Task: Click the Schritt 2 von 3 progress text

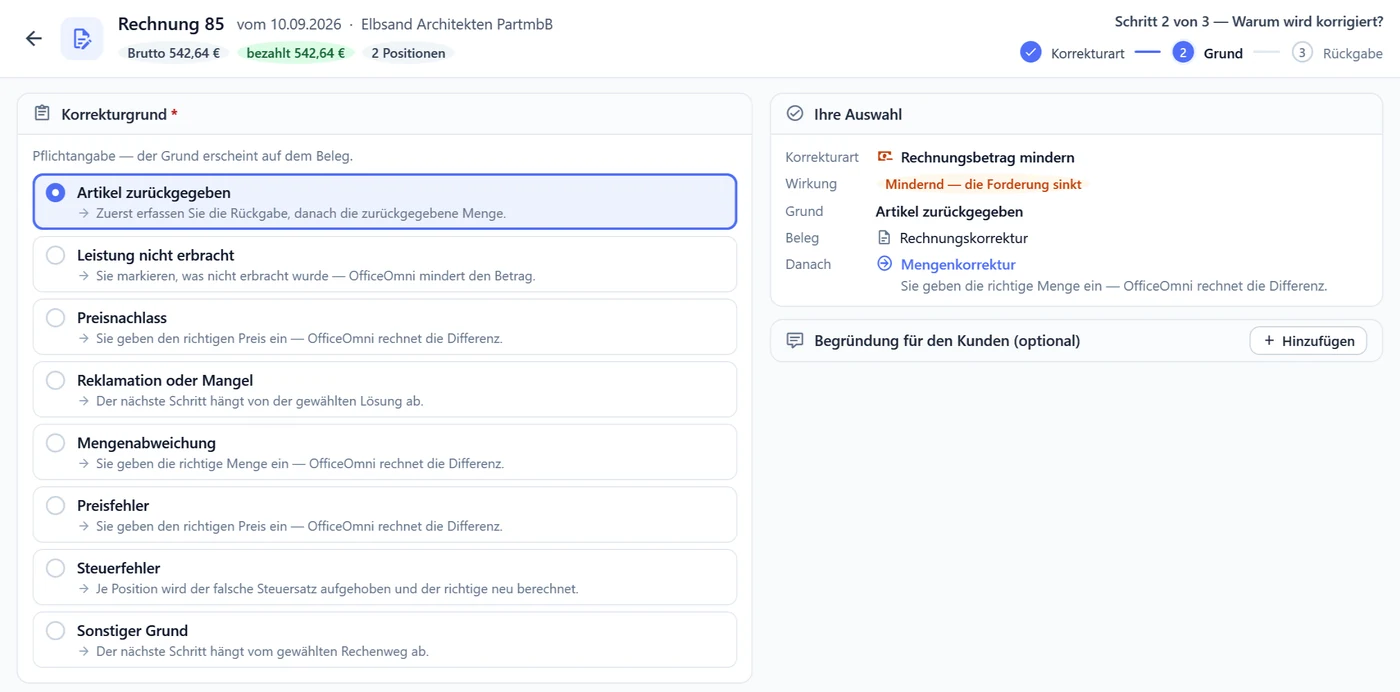Action: (x=1249, y=21)
